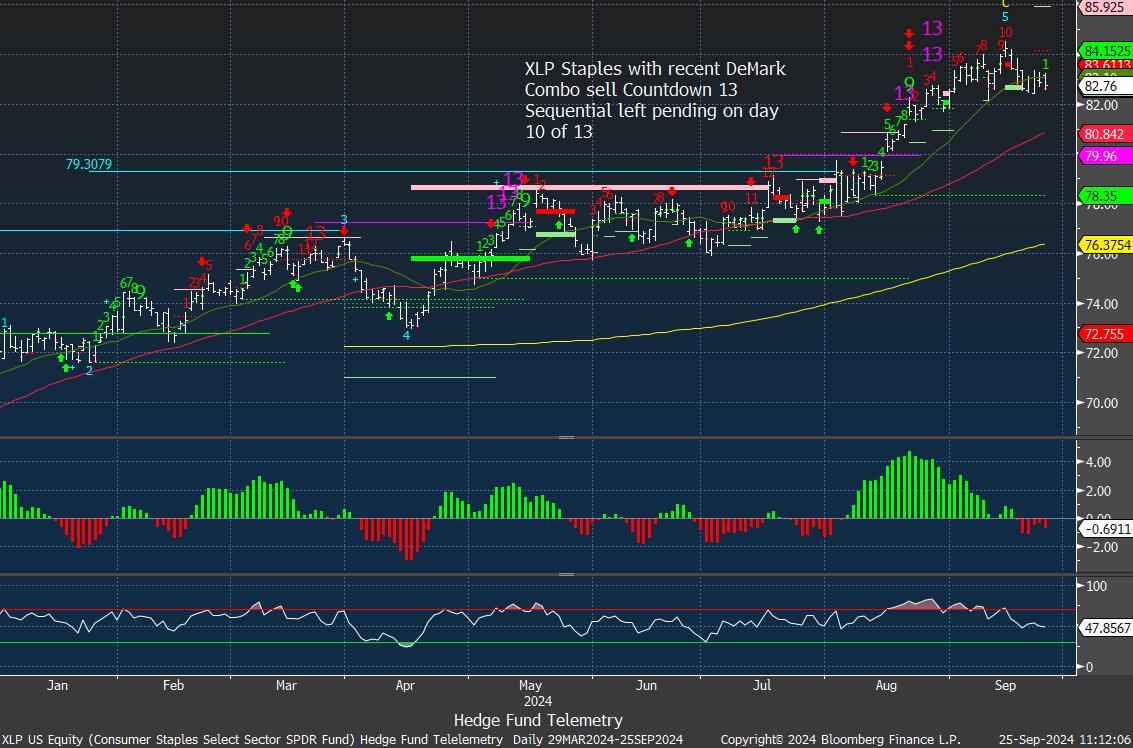Click the red 80.842 moving average tag
The image size is (1133, 748).
pos(1105,134)
